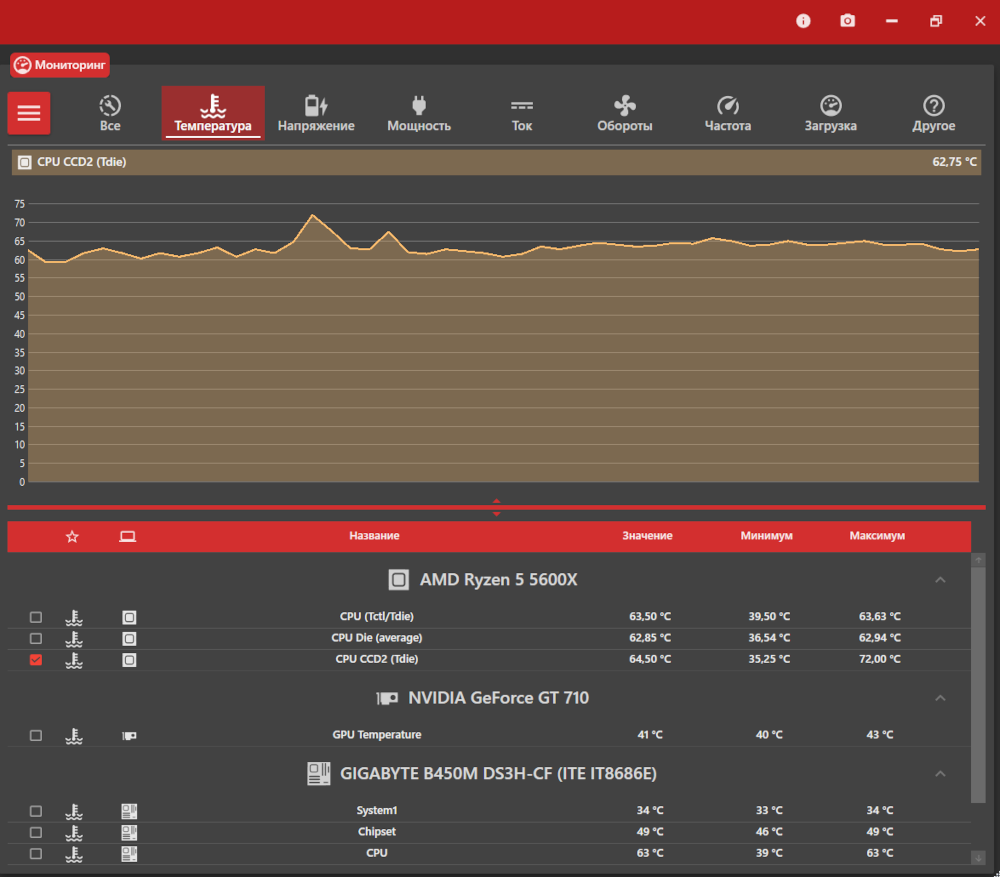
Task: Uncheck the CPU CCD2 (Tdie) checkbox
Action: (x=36, y=660)
